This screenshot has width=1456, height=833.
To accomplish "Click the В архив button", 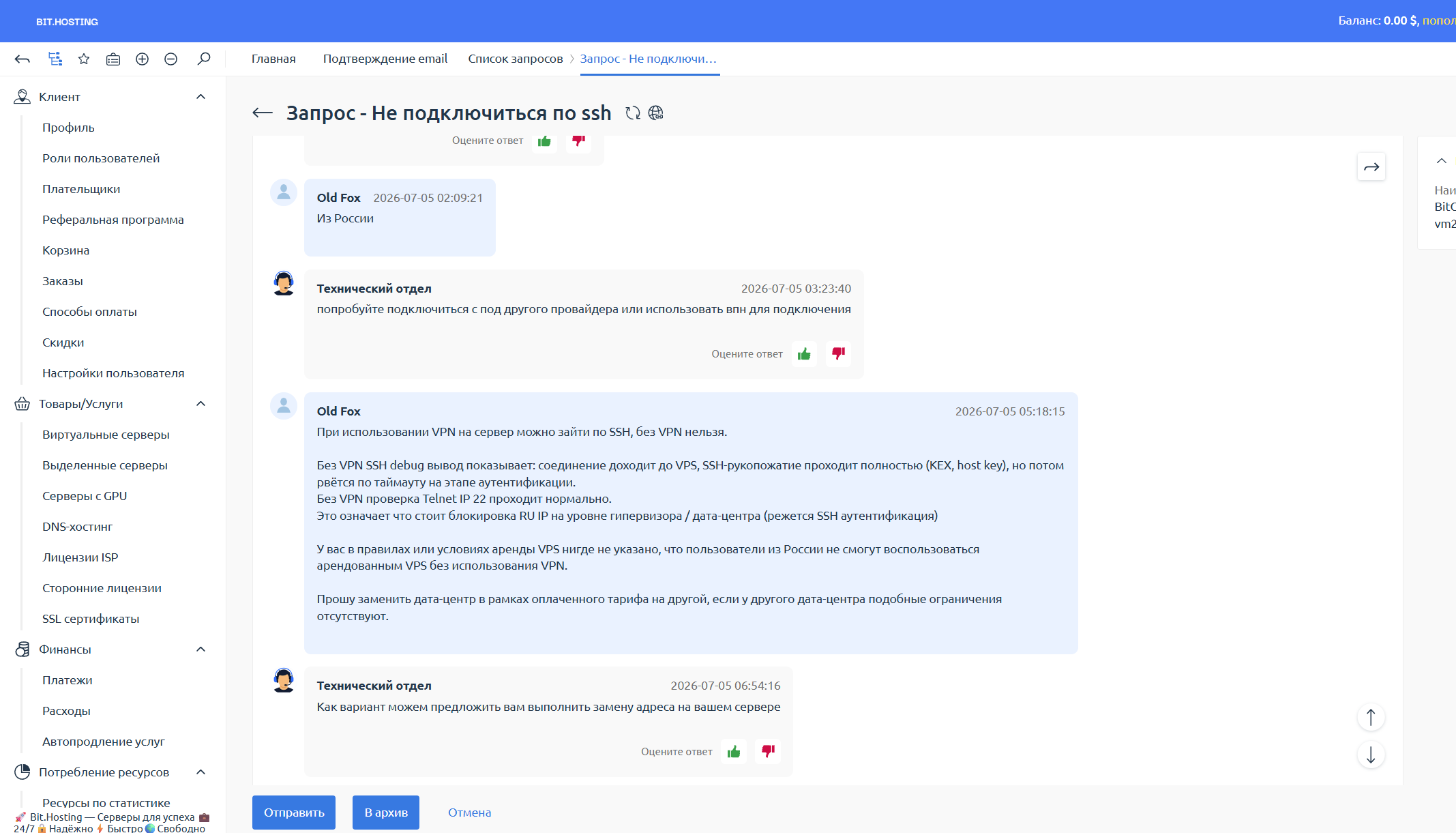I will coord(386,813).
